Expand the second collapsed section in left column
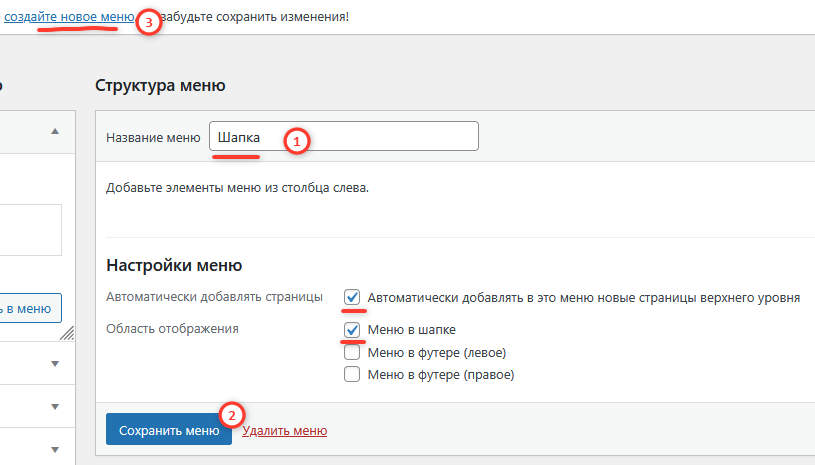This screenshot has height=465, width=815. click(55, 406)
